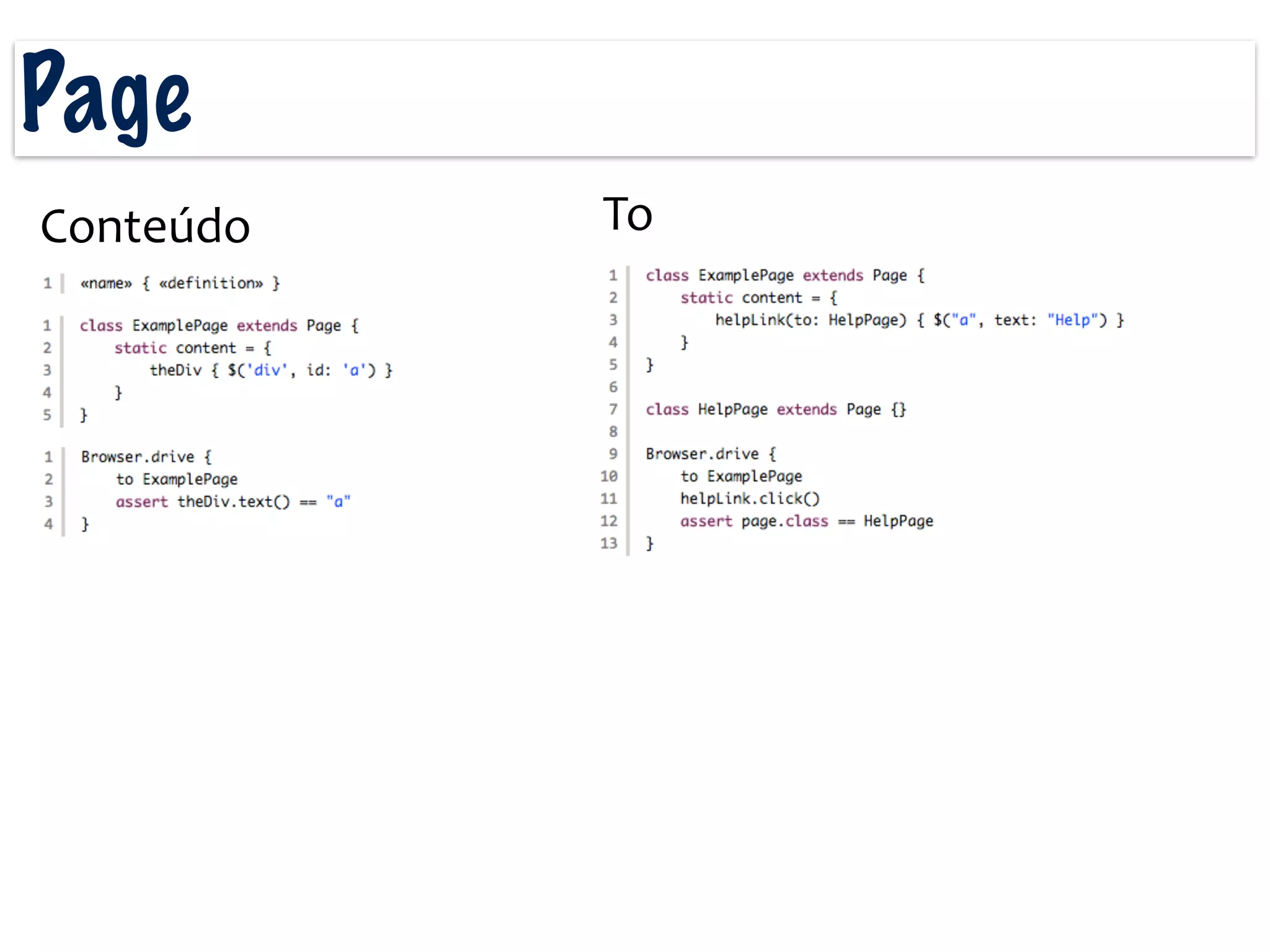Click 'to ExamplePage' in right code block
Screen dimensions: 1270x952
click(x=741, y=477)
